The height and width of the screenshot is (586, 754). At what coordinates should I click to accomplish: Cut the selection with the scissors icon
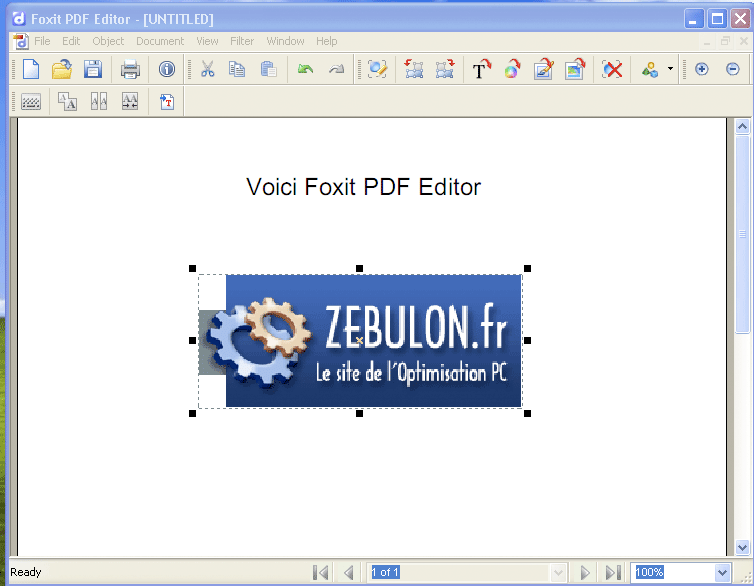coord(207,69)
